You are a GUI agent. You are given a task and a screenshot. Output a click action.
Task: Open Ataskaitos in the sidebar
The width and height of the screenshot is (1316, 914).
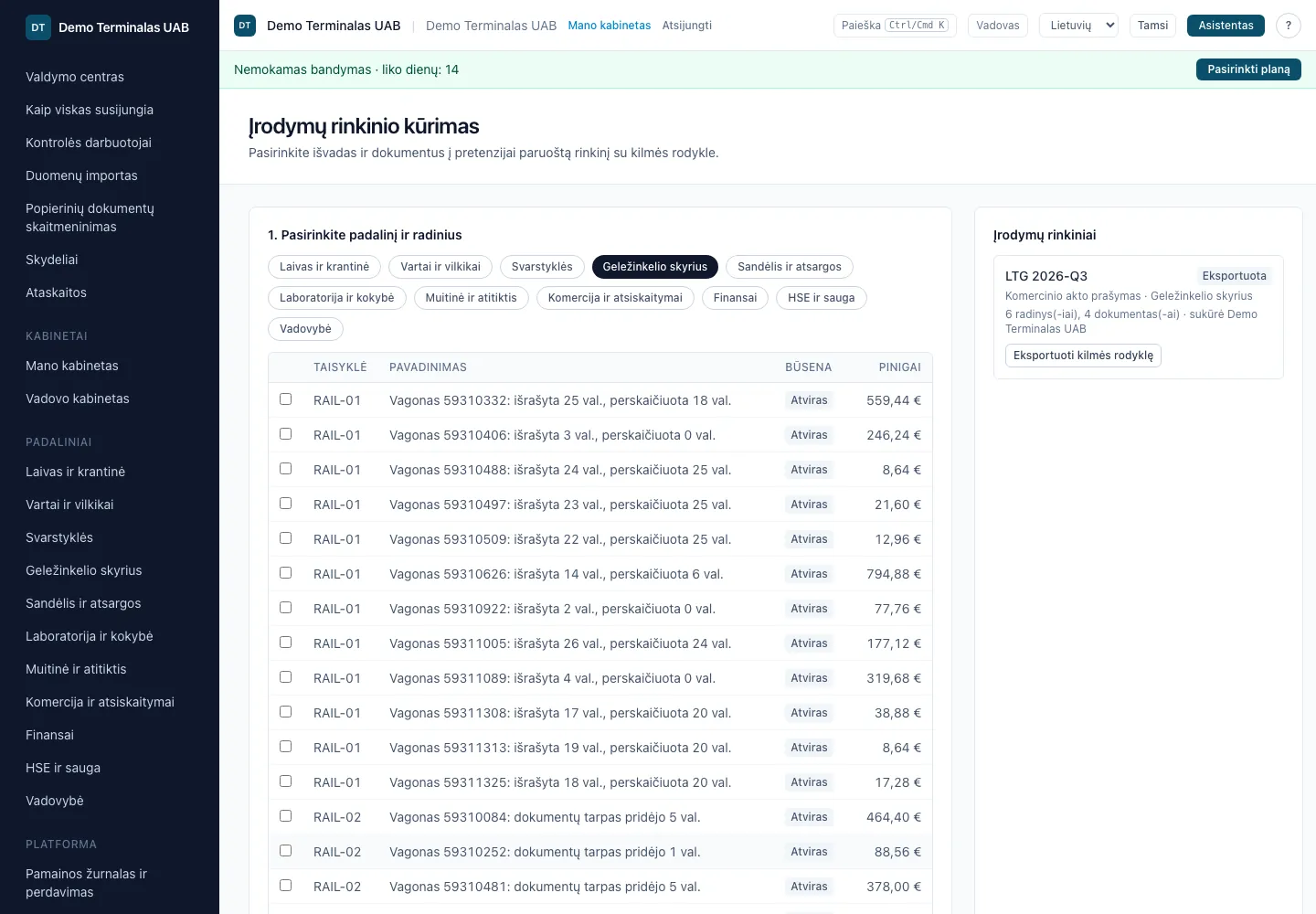click(56, 292)
